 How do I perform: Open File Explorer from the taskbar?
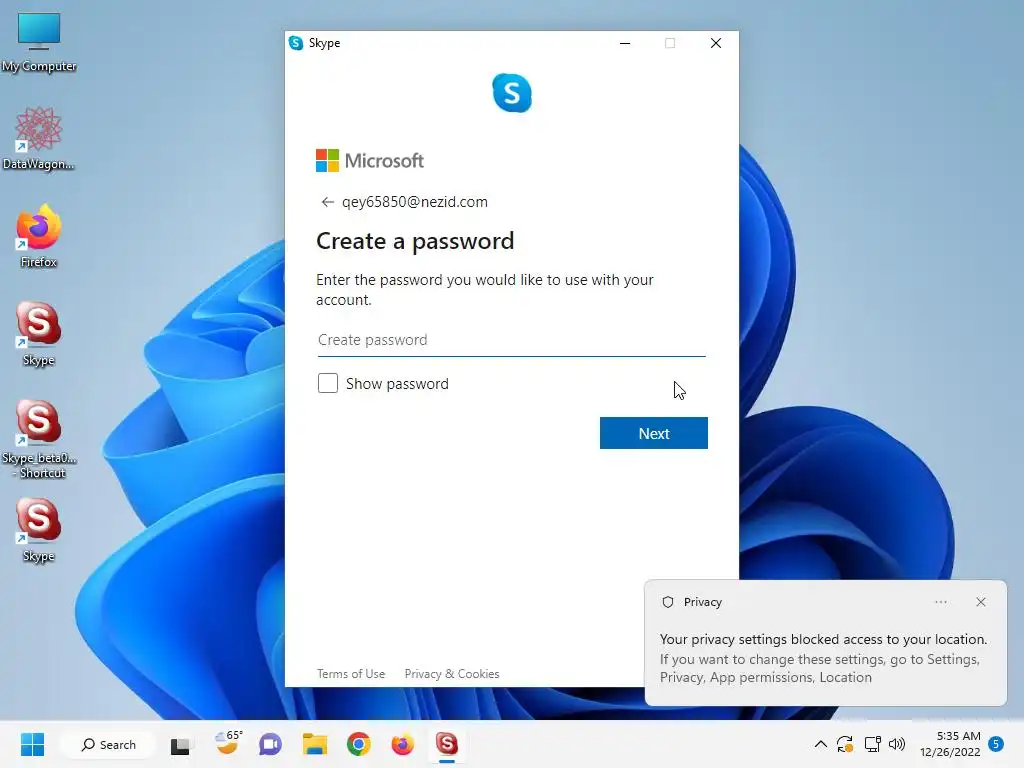click(x=315, y=744)
